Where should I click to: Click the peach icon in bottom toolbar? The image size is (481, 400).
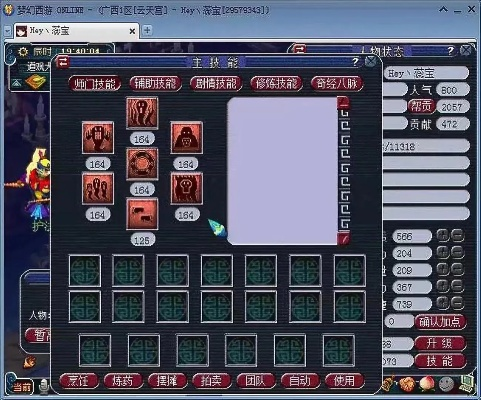(427, 384)
